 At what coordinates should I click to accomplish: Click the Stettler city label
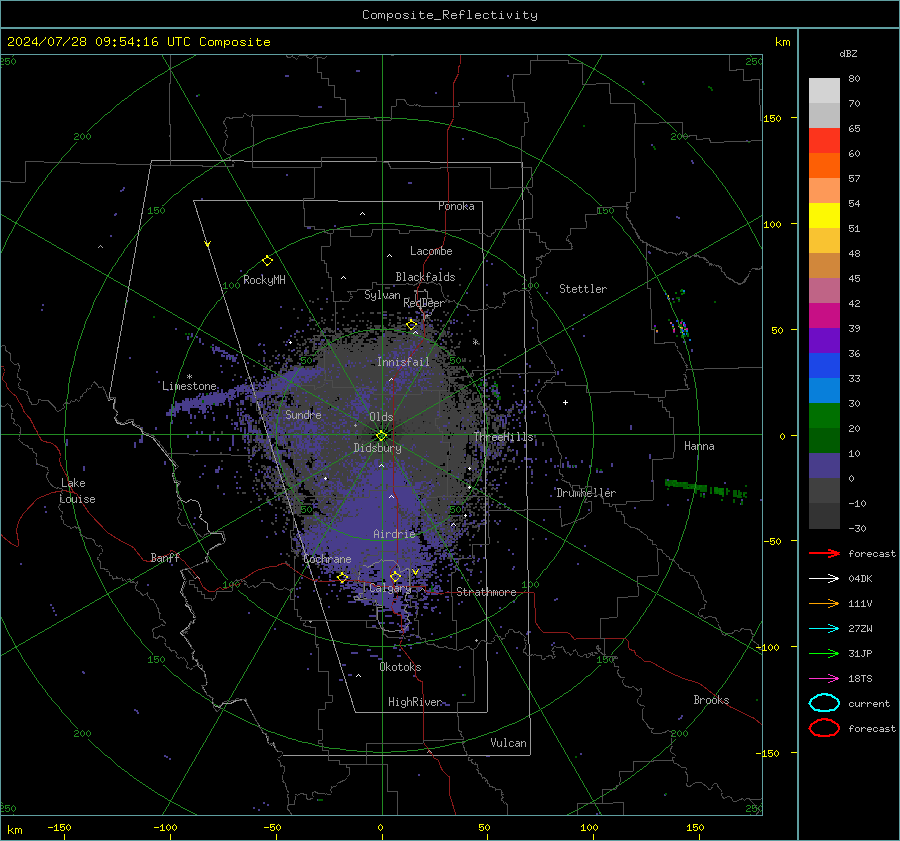click(583, 289)
